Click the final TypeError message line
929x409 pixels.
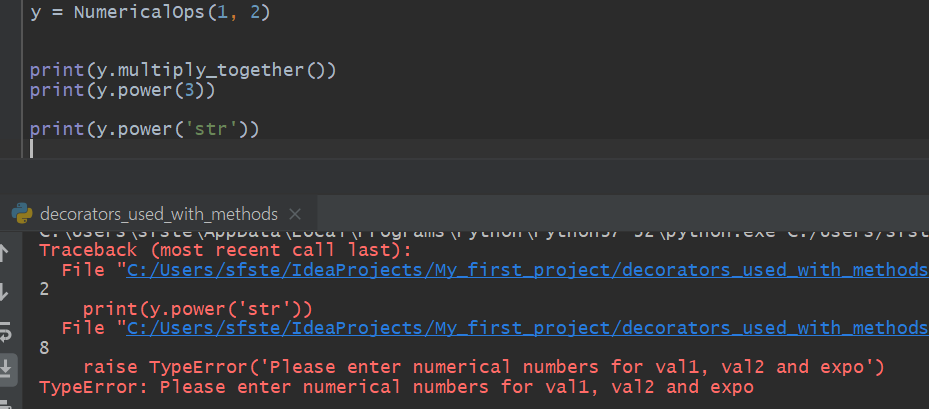[396, 387]
